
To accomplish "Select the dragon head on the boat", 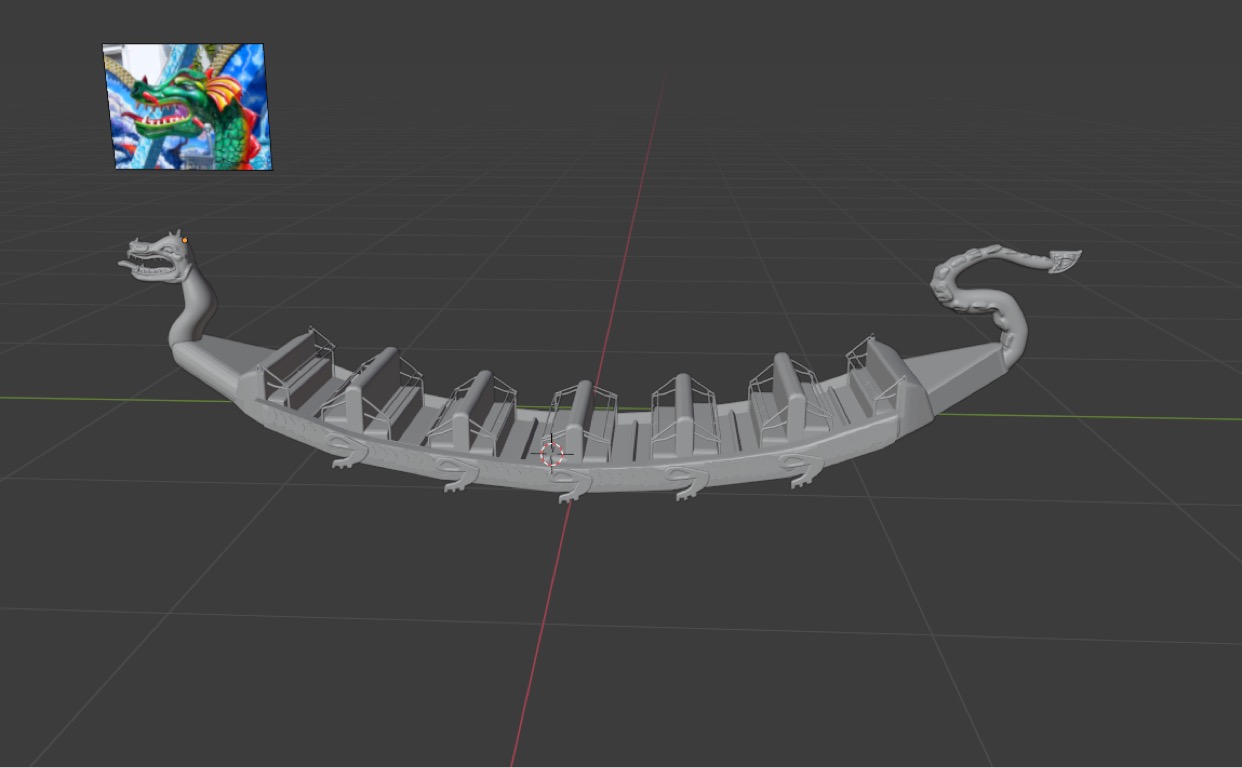I will [160, 256].
